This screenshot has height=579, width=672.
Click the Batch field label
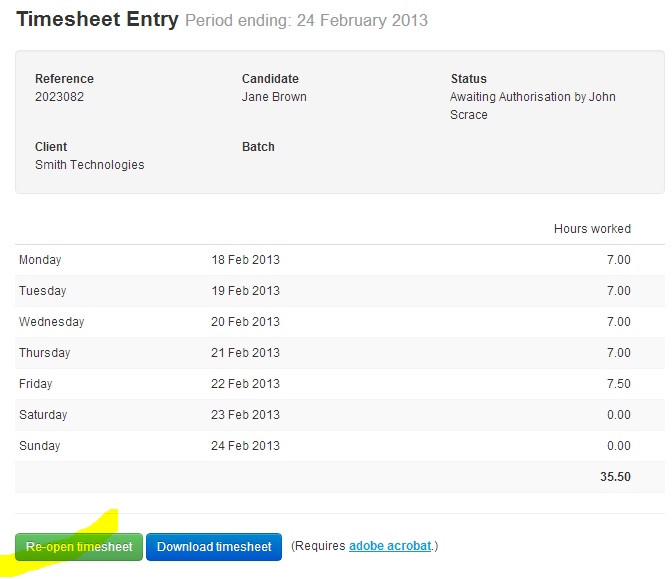click(x=258, y=147)
